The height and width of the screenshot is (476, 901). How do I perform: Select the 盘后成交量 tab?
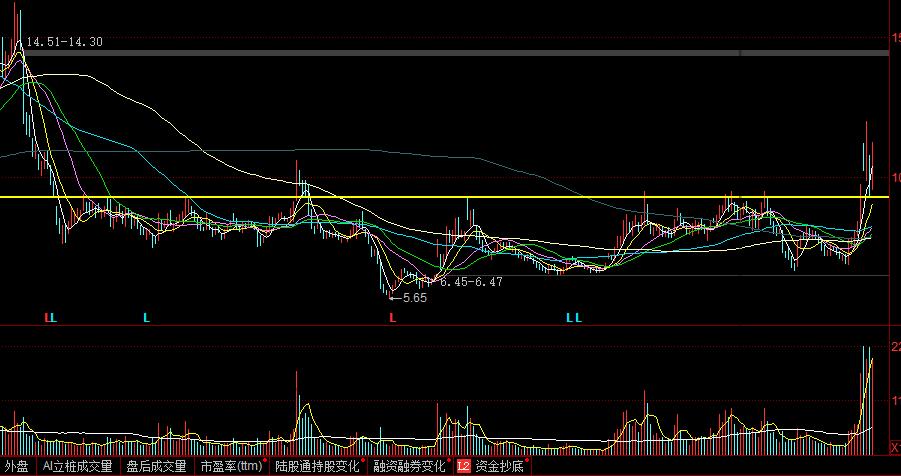156,466
